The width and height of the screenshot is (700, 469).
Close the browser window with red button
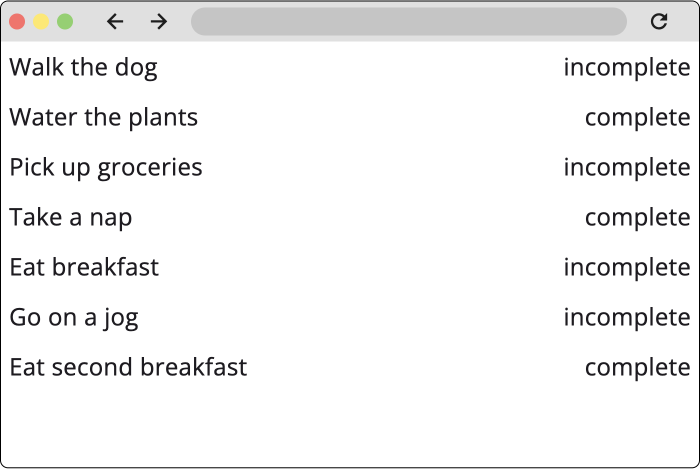coord(17,21)
